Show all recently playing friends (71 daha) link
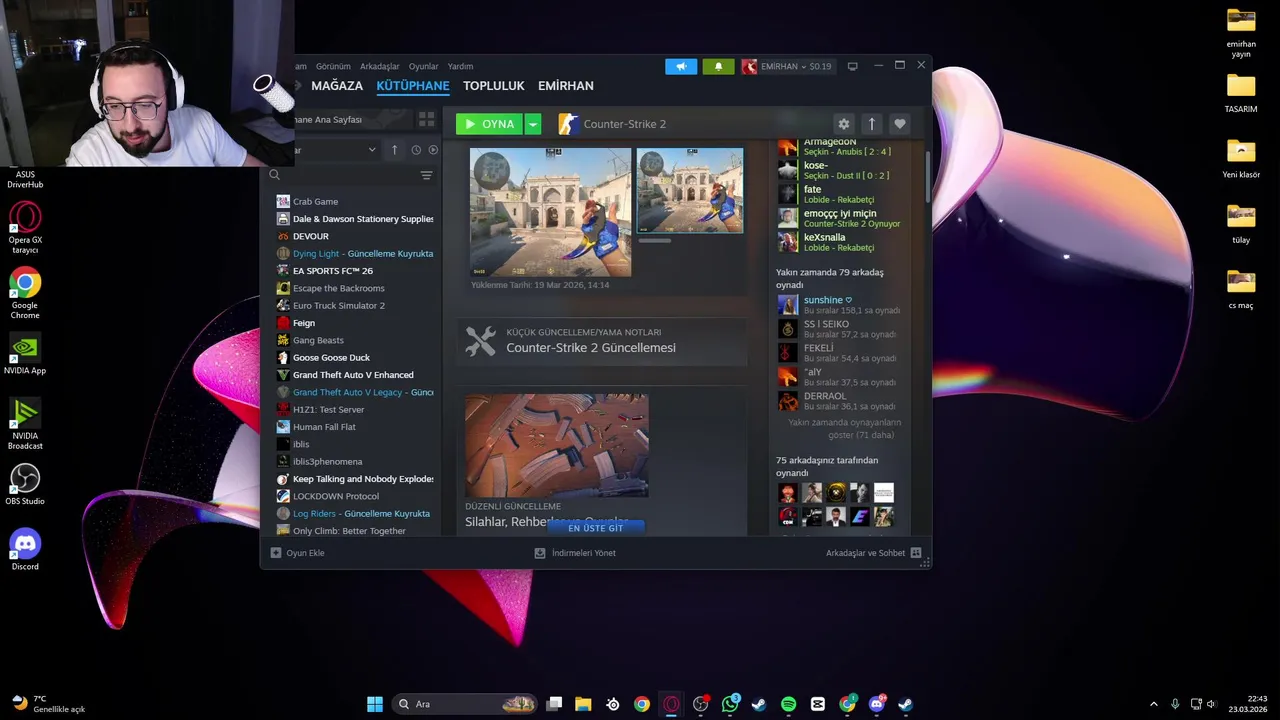The height and width of the screenshot is (720, 1280). 844,429
